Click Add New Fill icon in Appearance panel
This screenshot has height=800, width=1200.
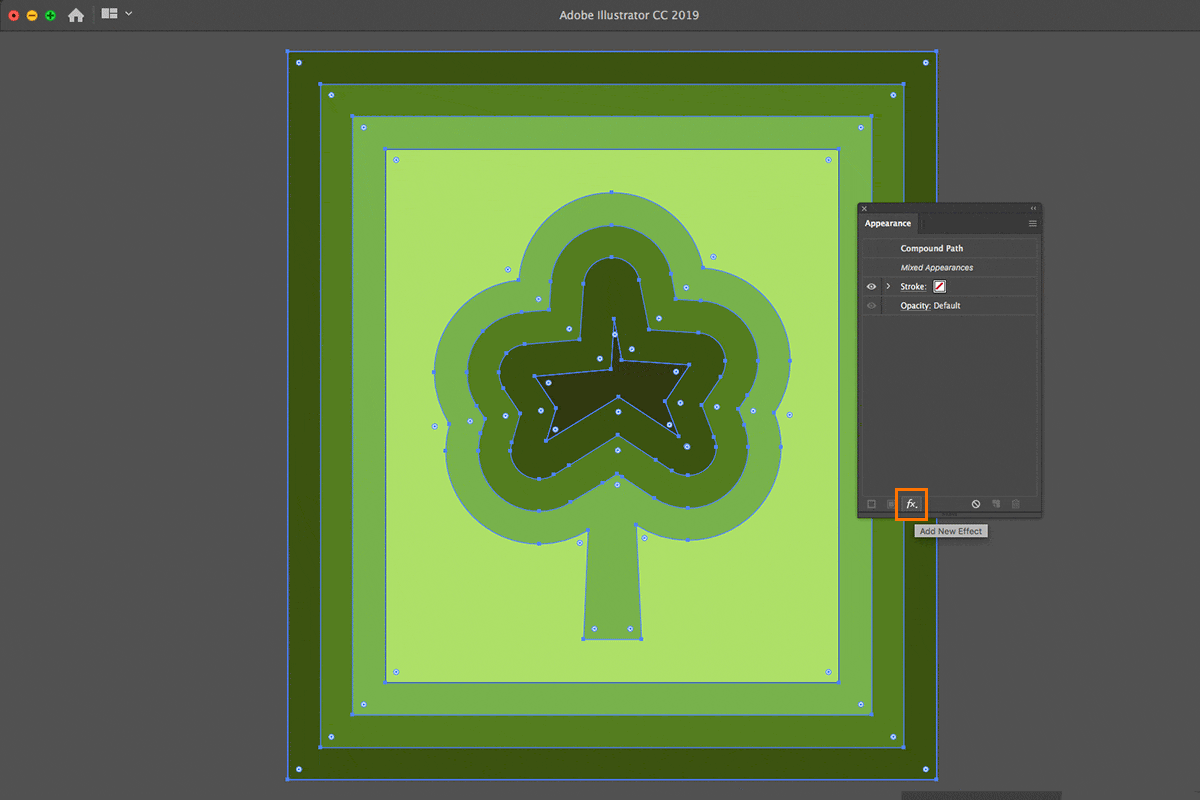[x=890, y=504]
